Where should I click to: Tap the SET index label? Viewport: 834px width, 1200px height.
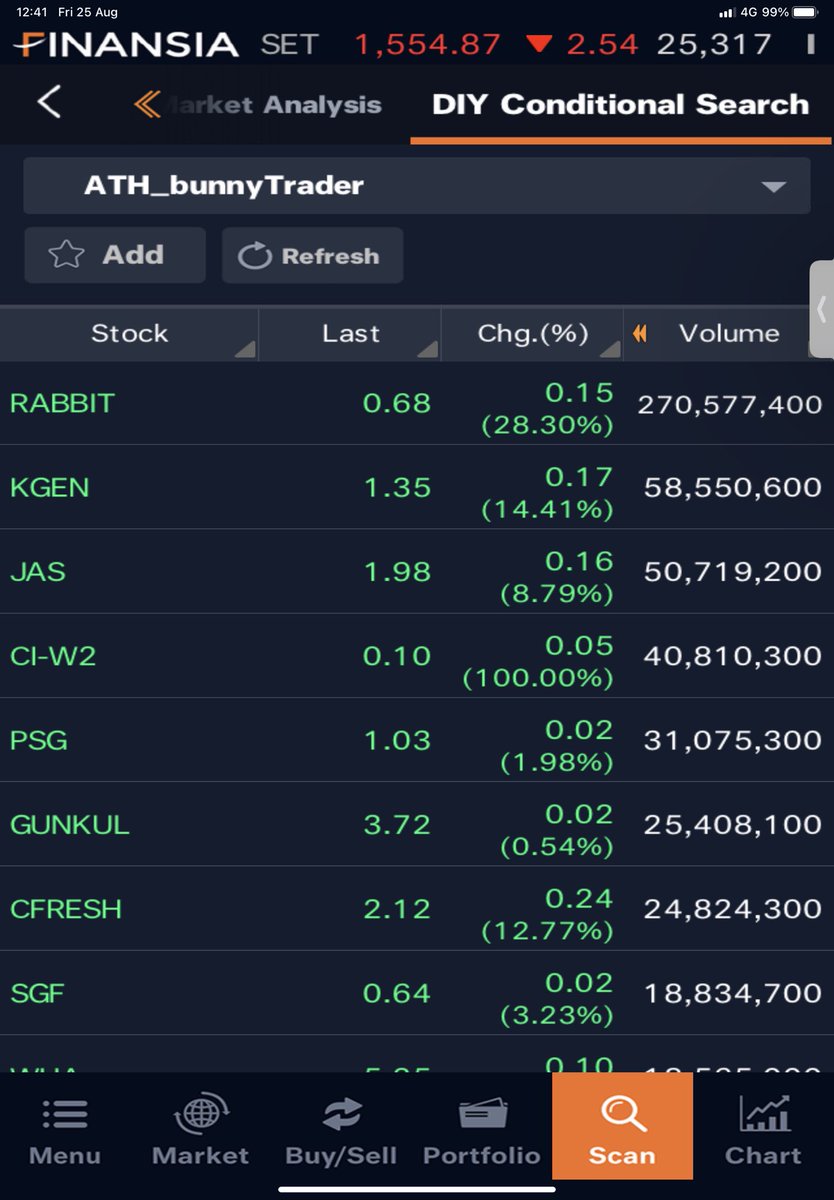point(289,44)
